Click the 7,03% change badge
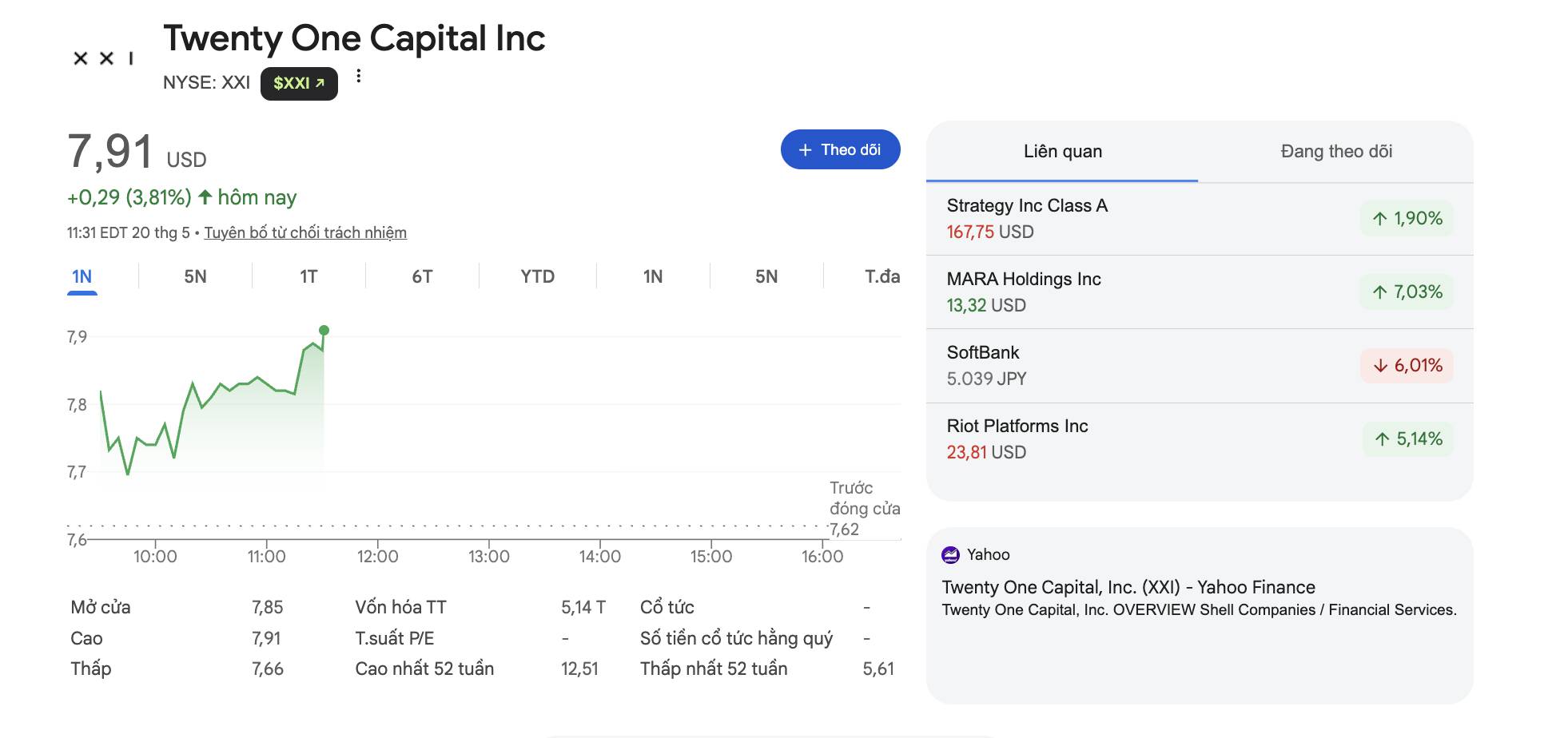This screenshot has height=738, width=1568. coord(1407,292)
